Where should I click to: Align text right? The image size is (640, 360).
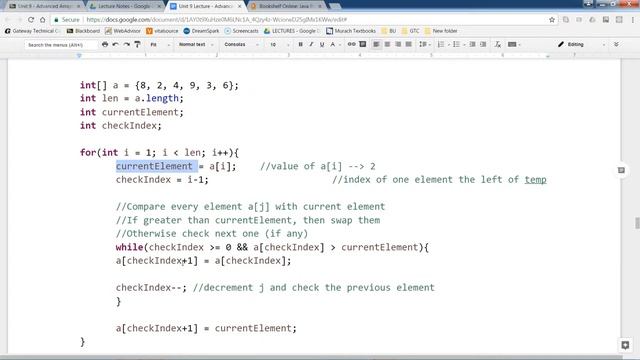(x=398, y=44)
